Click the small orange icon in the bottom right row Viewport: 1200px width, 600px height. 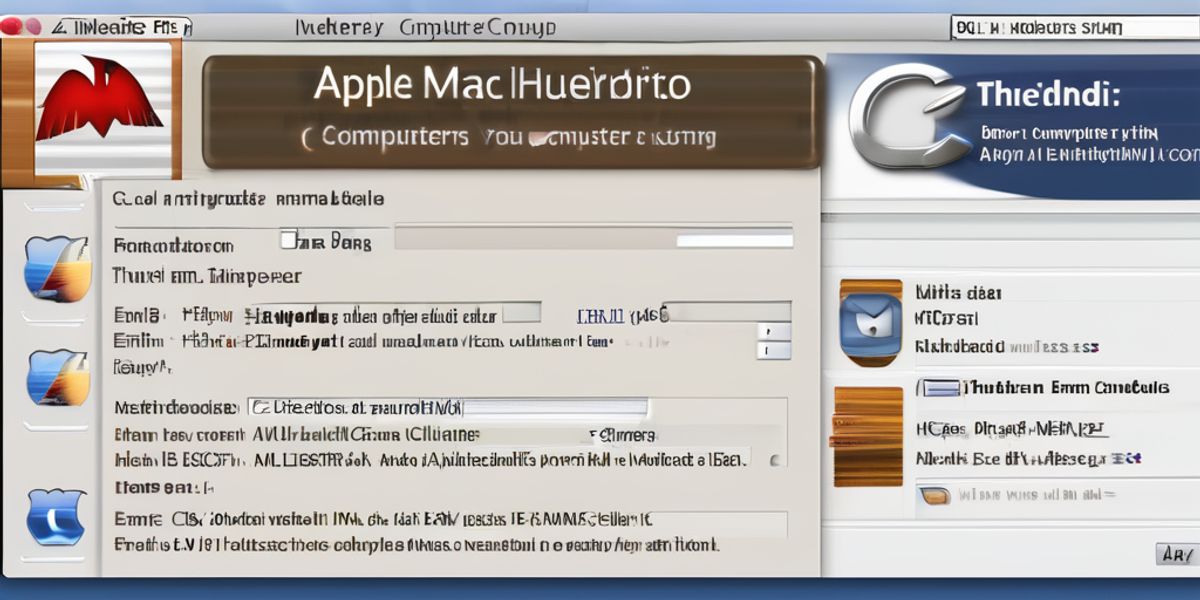(x=934, y=495)
